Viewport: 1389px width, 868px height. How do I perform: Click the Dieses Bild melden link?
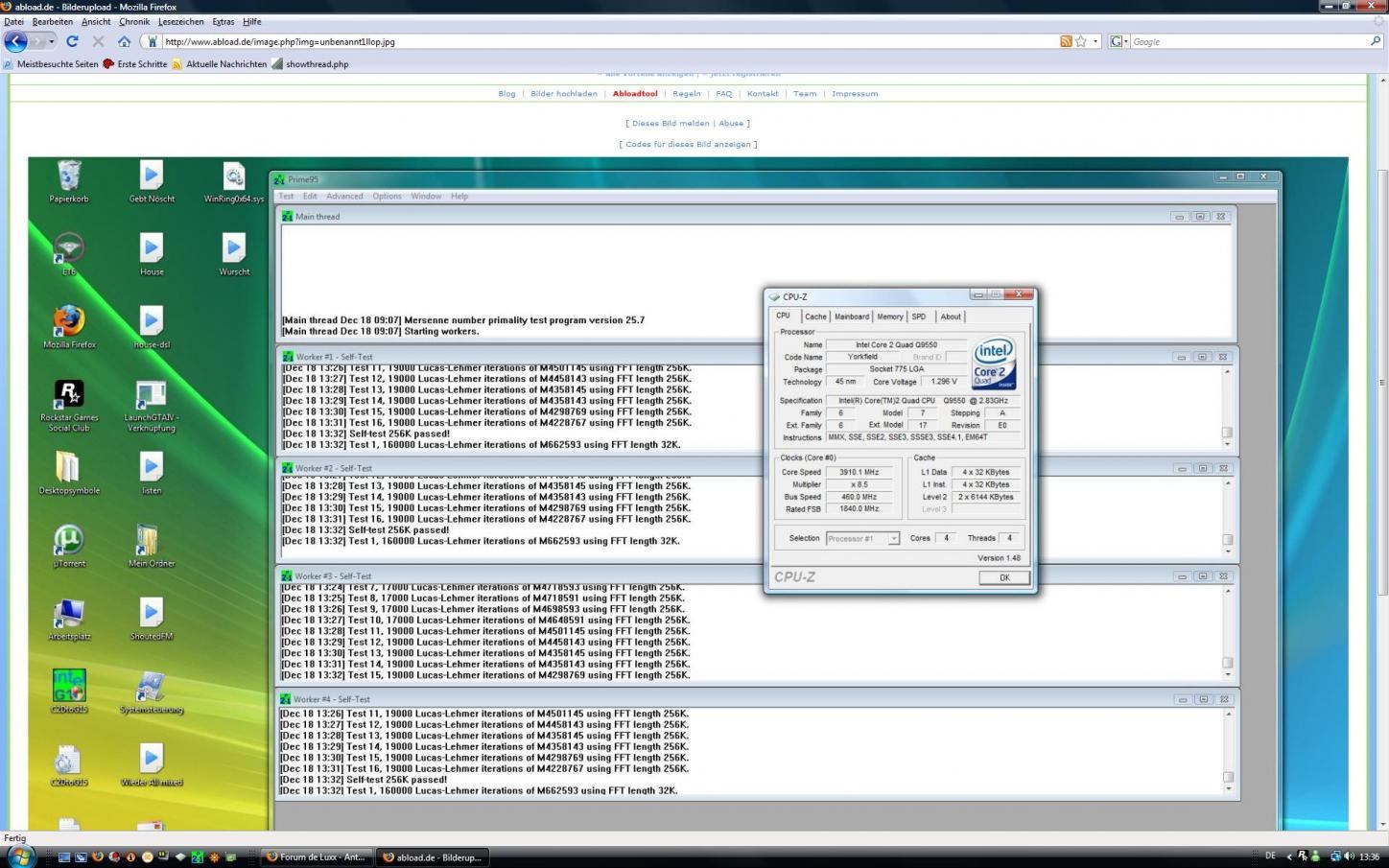[671, 123]
